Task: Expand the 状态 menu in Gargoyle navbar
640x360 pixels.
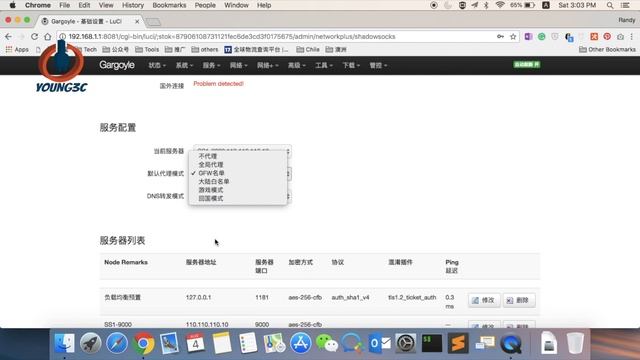Action: 157,65
